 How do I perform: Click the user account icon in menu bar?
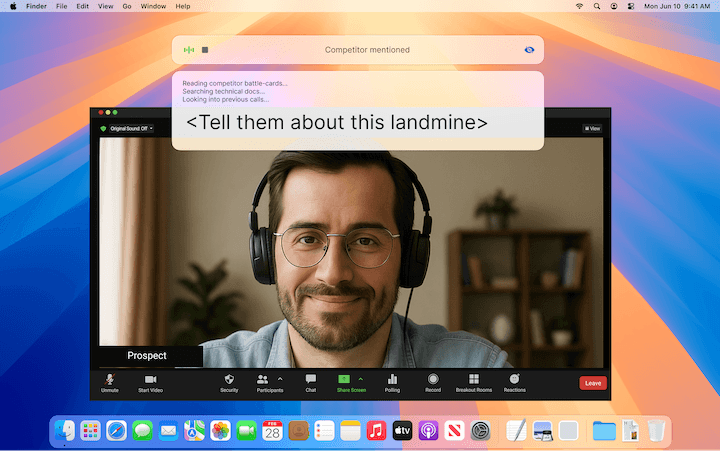click(614, 6)
